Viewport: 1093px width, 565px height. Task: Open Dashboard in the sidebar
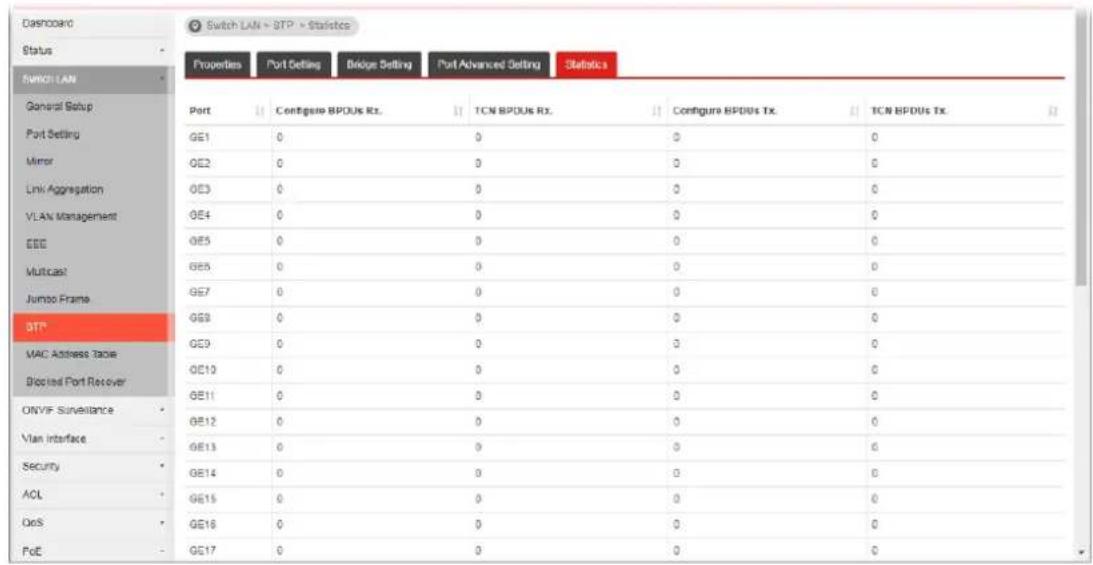[x=49, y=23]
